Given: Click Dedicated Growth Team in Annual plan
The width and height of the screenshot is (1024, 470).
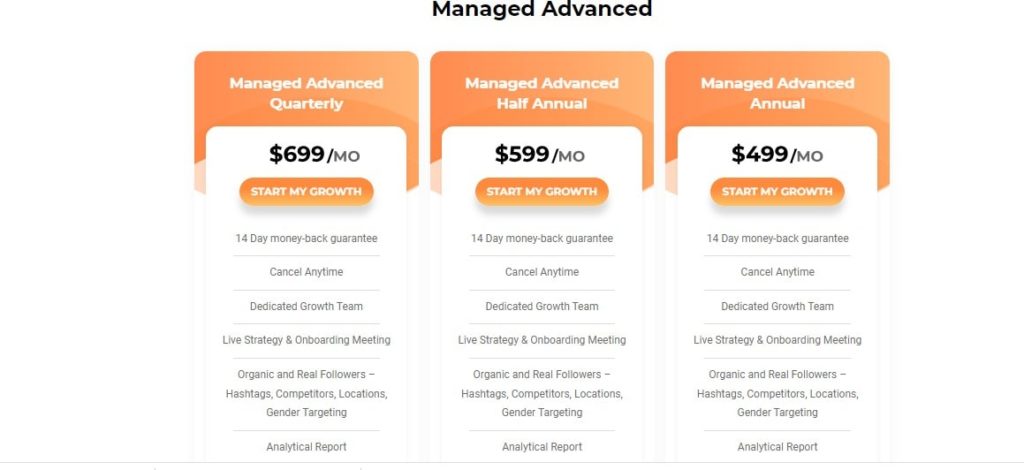Looking at the screenshot, I should [x=777, y=306].
